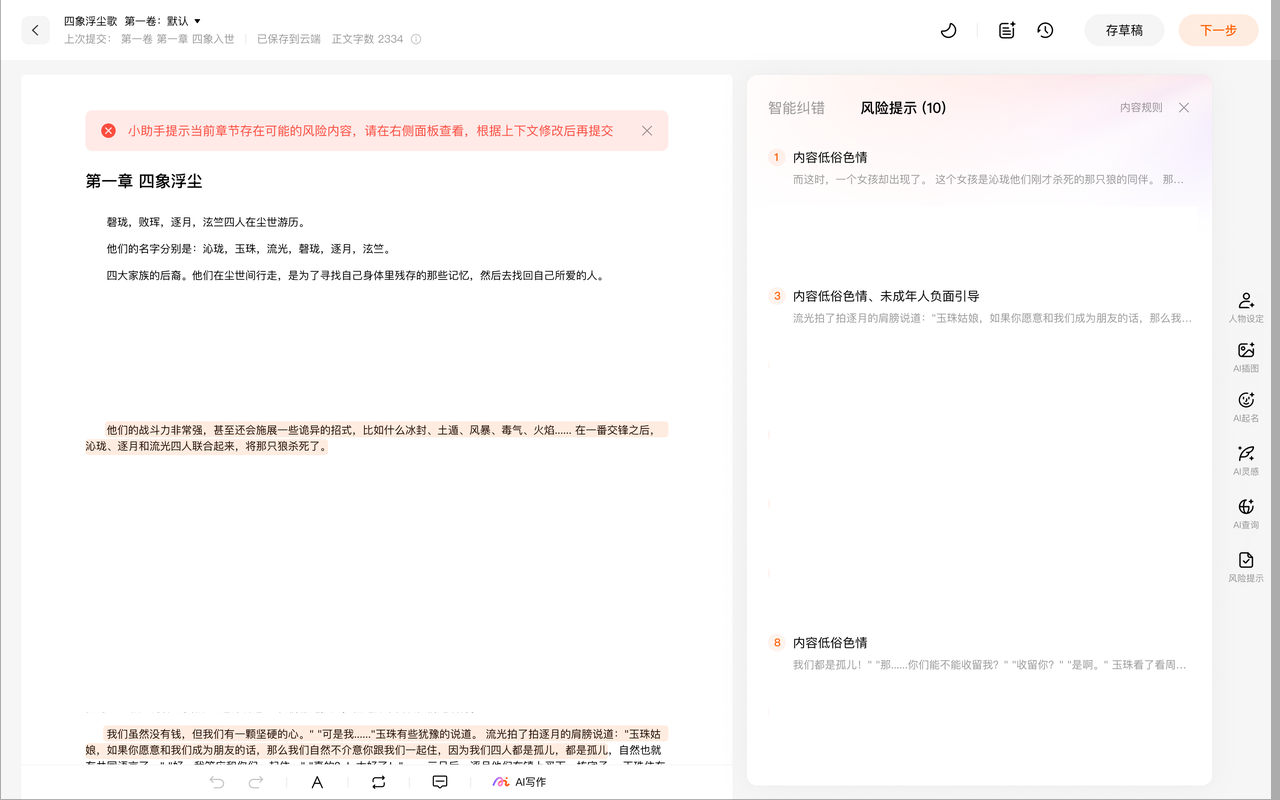
Task: Open the font formatting 'A' tool
Action: (317, 782)
